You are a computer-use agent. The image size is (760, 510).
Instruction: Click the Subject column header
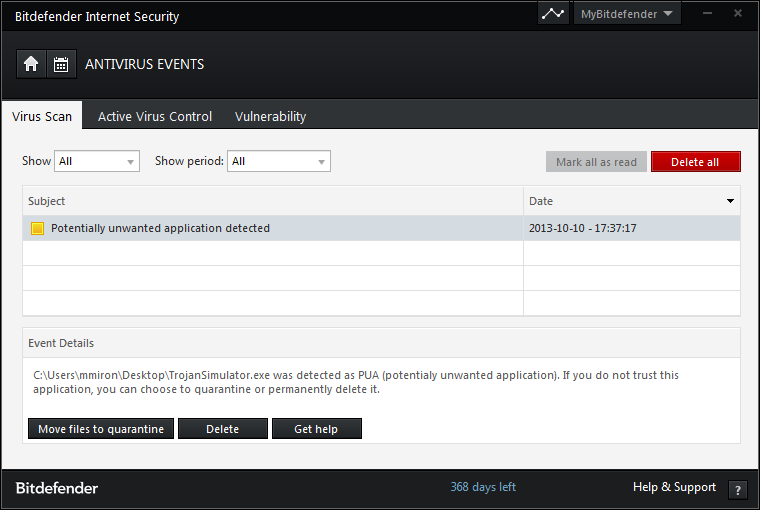[x=273, y=201]
